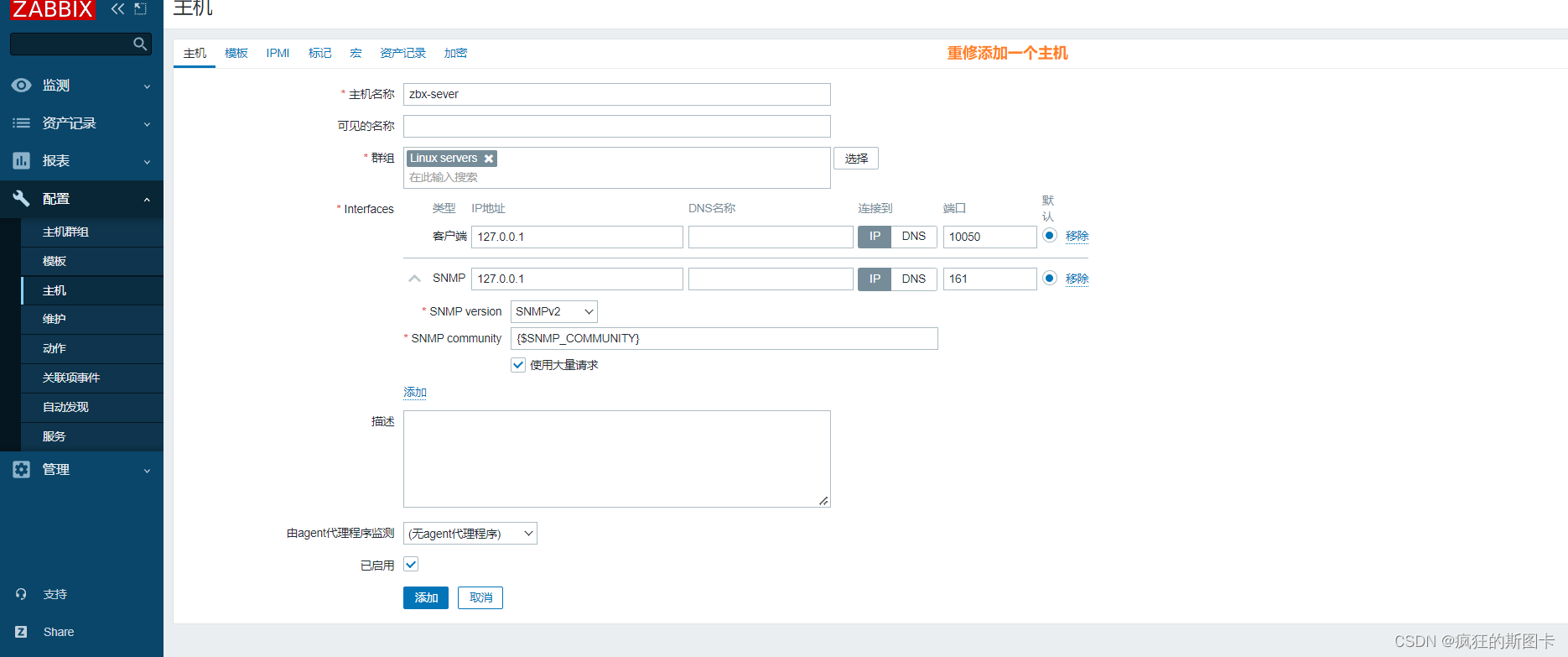Click the sidebar search magnifier icon

pyautogui.click(x=140, y=44)
